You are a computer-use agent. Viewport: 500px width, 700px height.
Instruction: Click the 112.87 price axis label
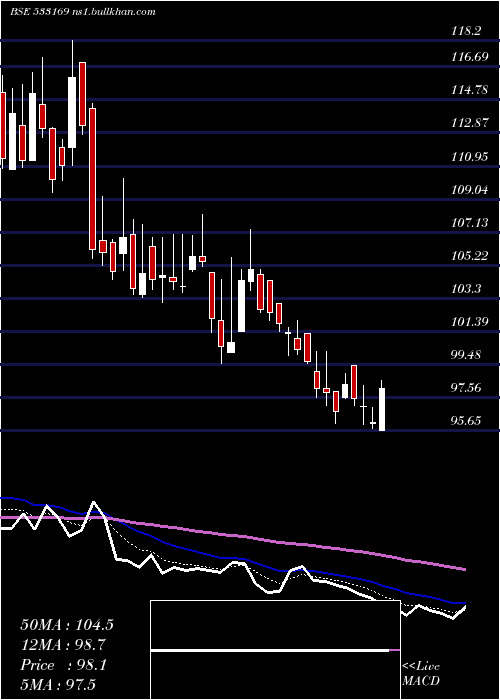(469, 123)
